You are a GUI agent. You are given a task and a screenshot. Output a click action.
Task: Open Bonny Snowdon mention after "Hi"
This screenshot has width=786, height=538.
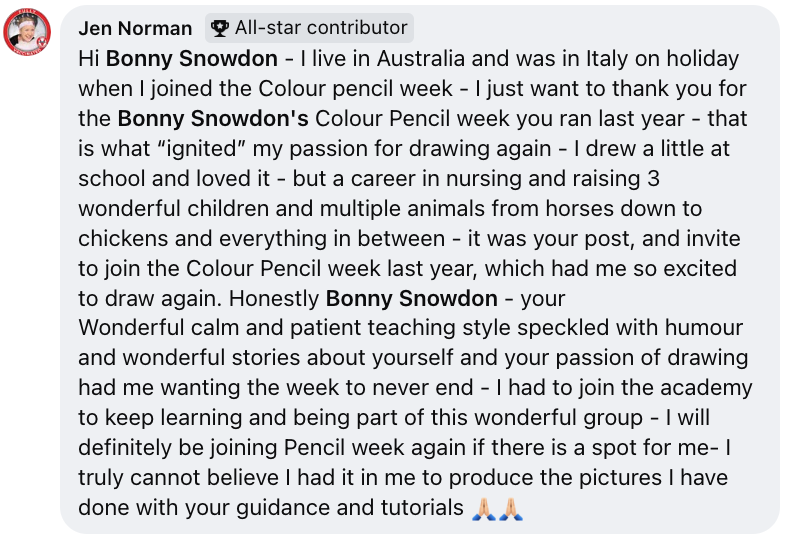tap(191, 59)
